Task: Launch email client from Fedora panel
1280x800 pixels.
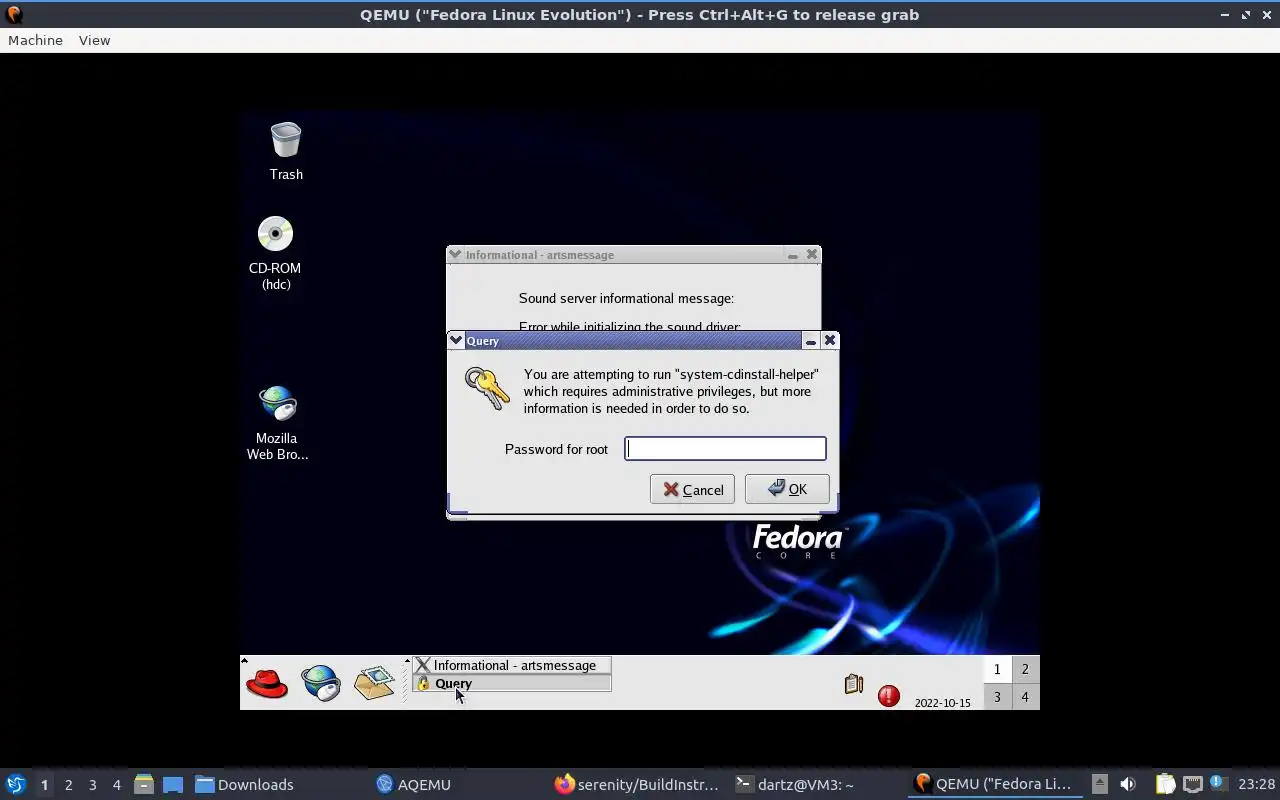Action: 374,682
